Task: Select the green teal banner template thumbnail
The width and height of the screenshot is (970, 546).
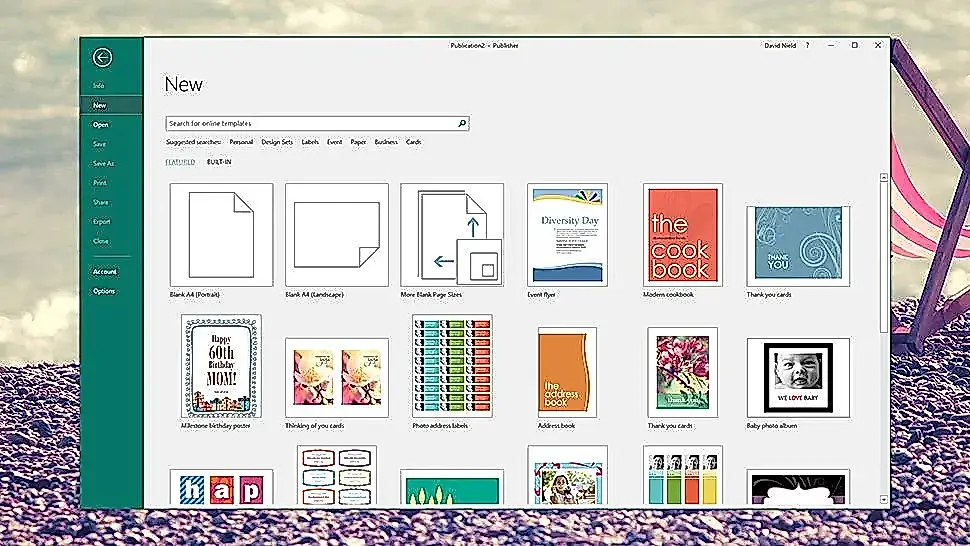Action: coord(452,487)
